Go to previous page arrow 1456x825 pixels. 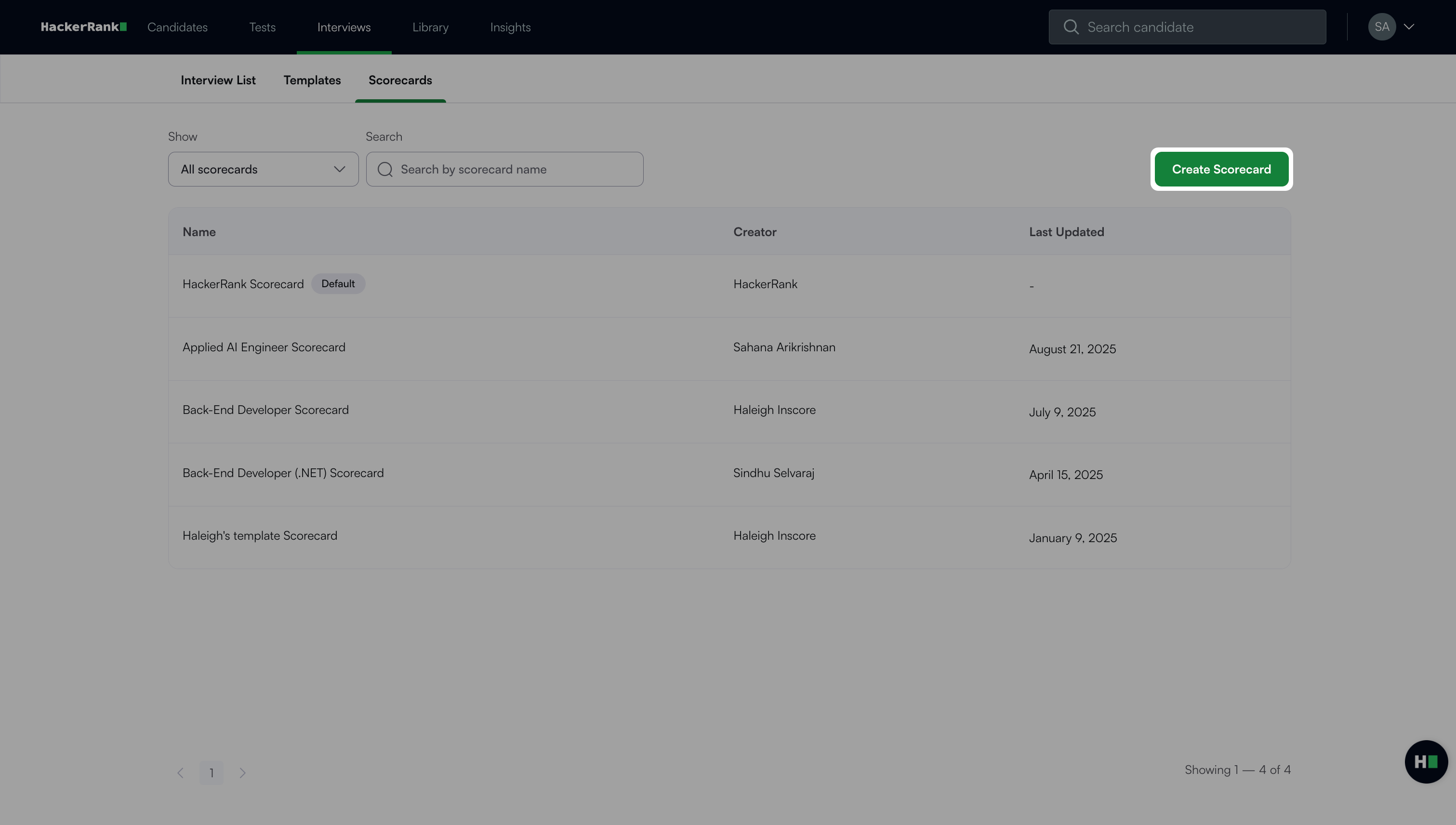click(x=180, y=773)
